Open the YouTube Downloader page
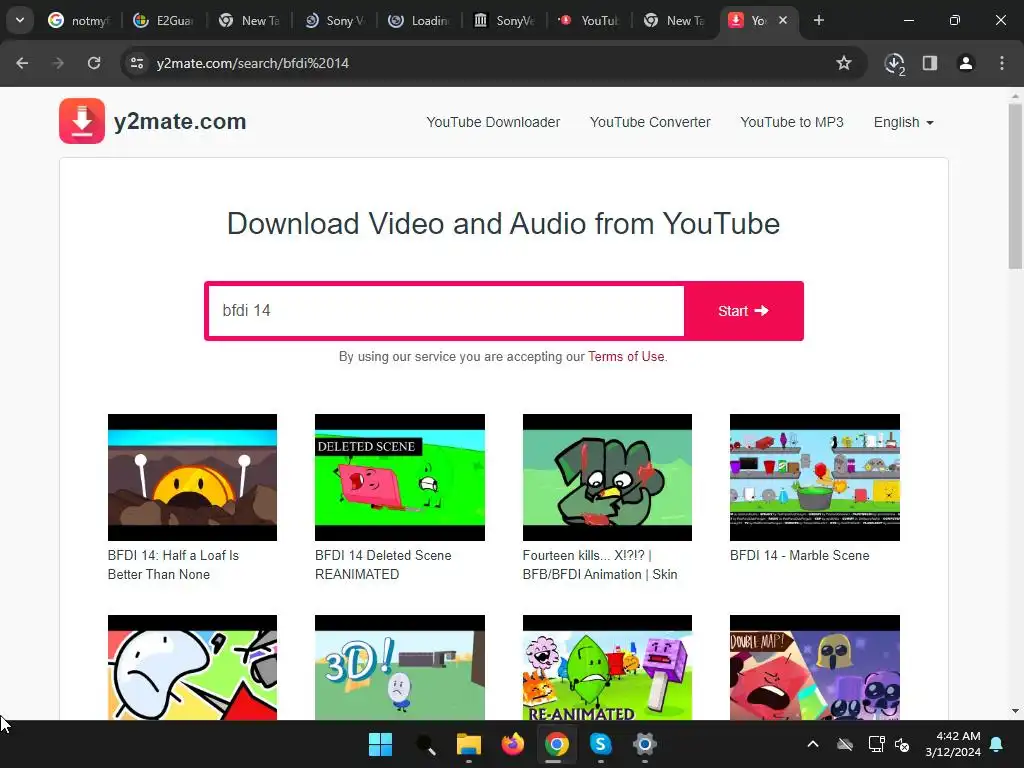 point(493,122)
